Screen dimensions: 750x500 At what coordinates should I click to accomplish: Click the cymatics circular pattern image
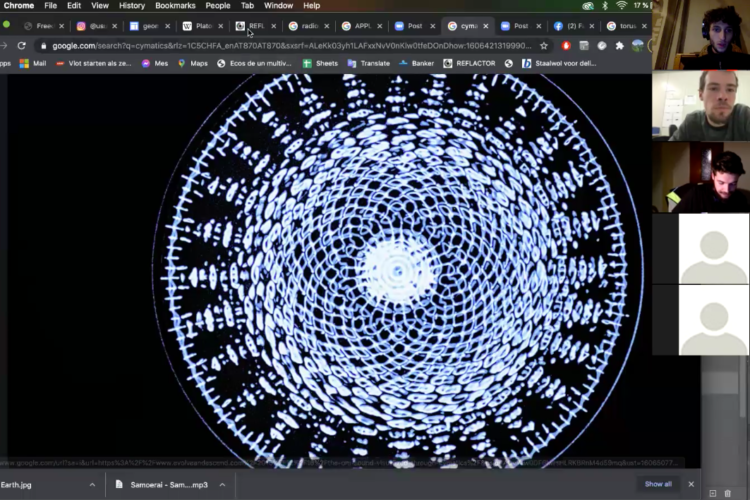pyautogui.click(x=397, y=268)
